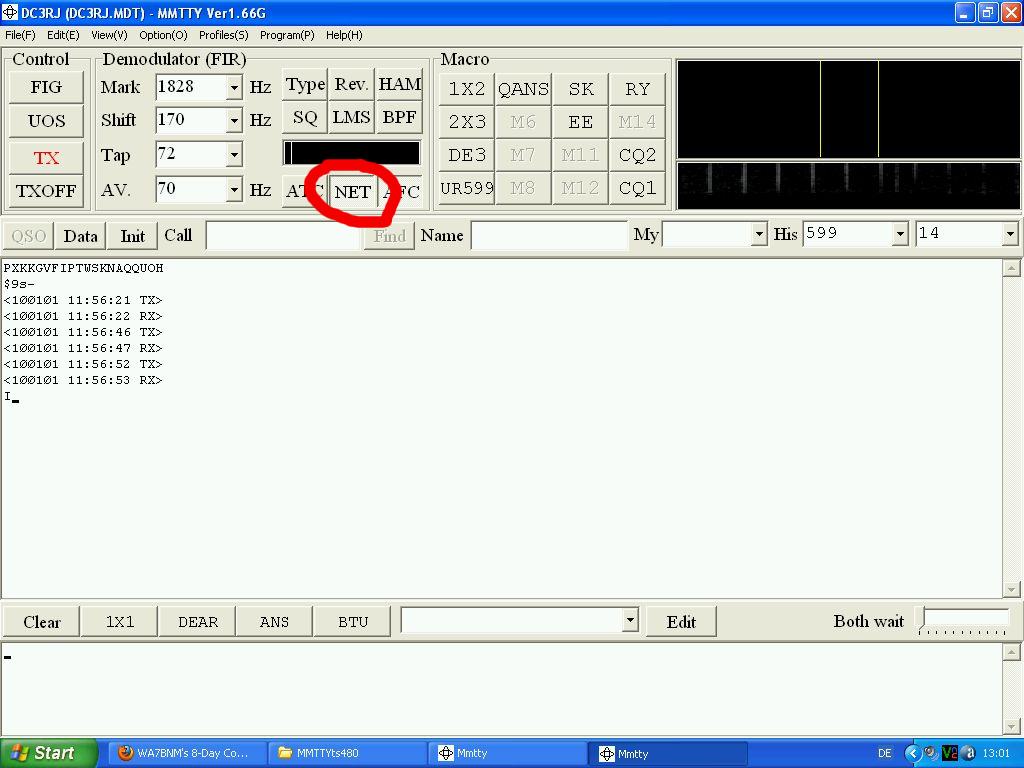The image size is (1024, 768).
Task: Toggle the BPF filter button
Action: click(x=400, y=118)
